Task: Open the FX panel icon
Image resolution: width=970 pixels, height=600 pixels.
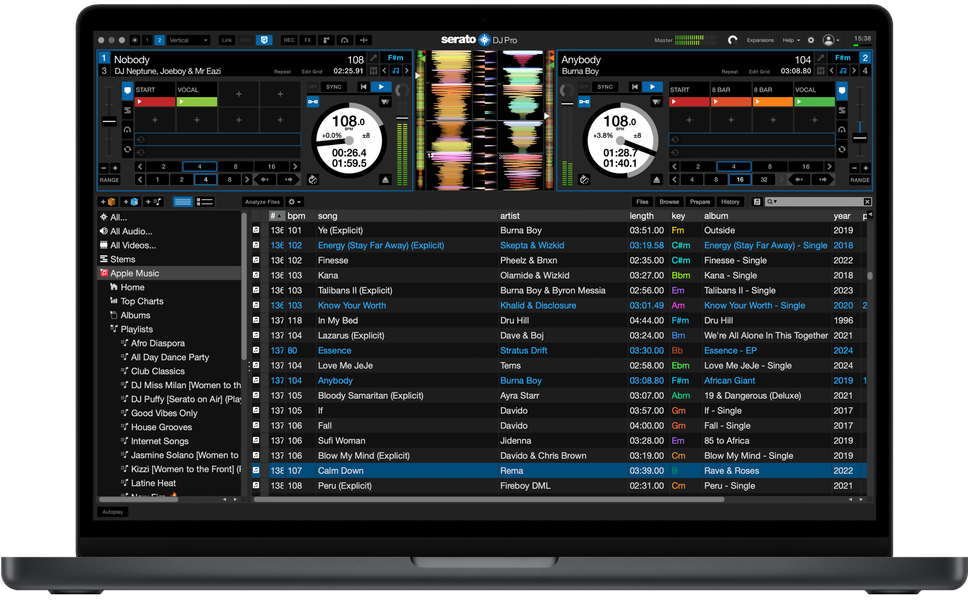Action: pos(308,40)
